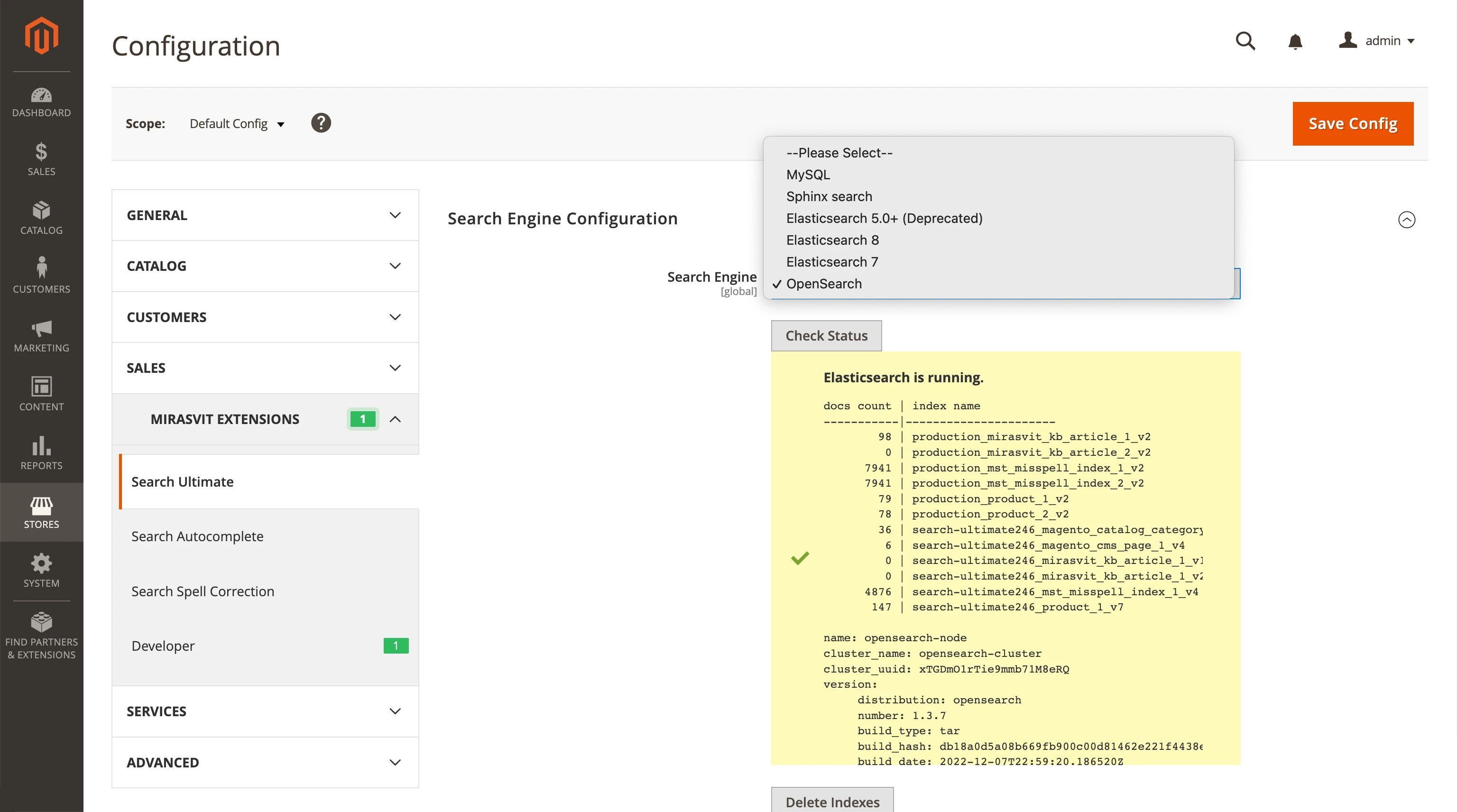The image size is (1457, 812).
Task: Click the Save Config button
Action: 1352,123
